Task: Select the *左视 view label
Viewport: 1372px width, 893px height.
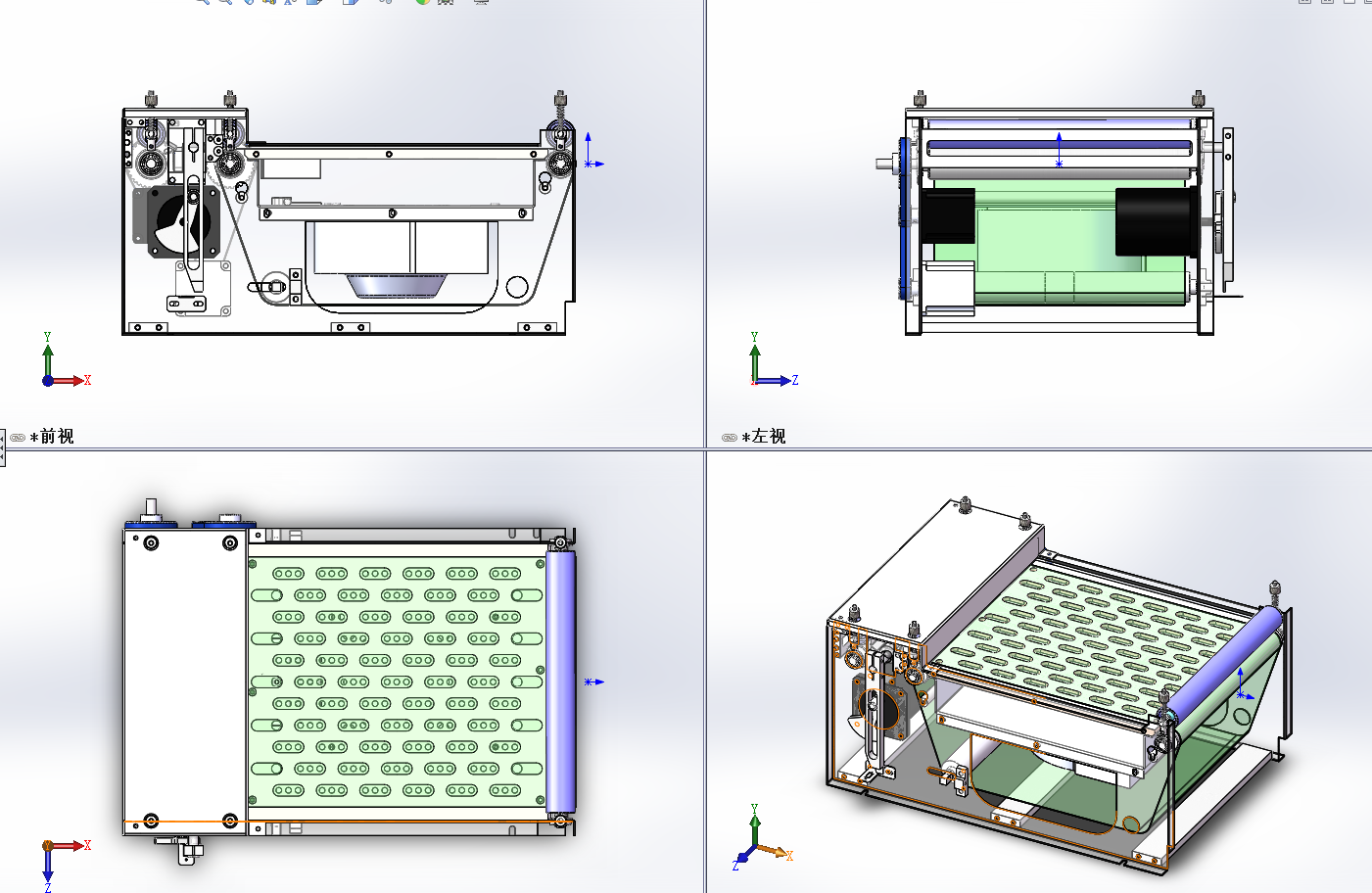Action: 764,437
